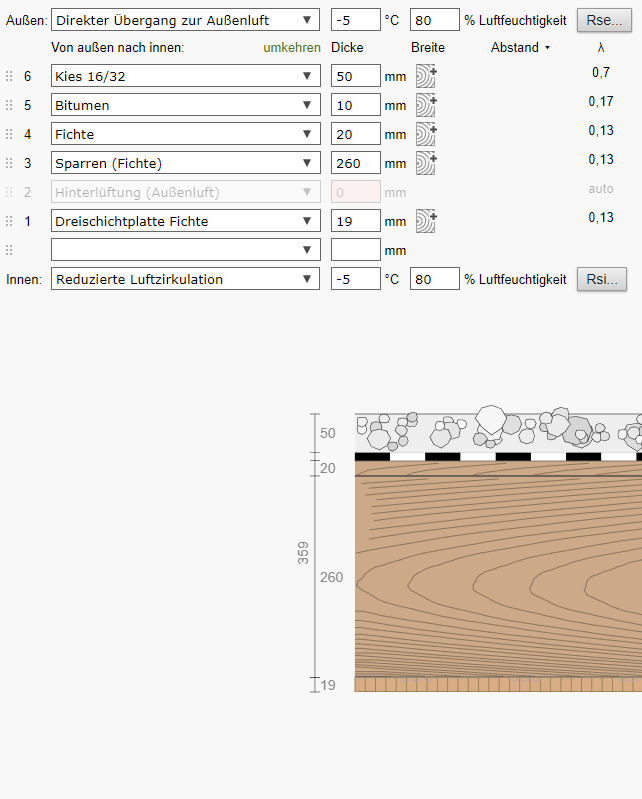Screen dimensions: 642x799
Task: Click the 359 total thickness dimension label
Action: [303, 553]
